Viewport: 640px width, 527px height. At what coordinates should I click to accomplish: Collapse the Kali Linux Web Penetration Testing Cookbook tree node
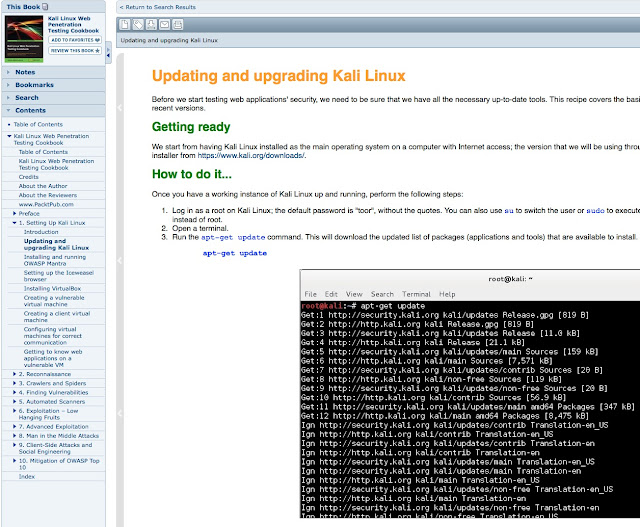coord(9,136)
